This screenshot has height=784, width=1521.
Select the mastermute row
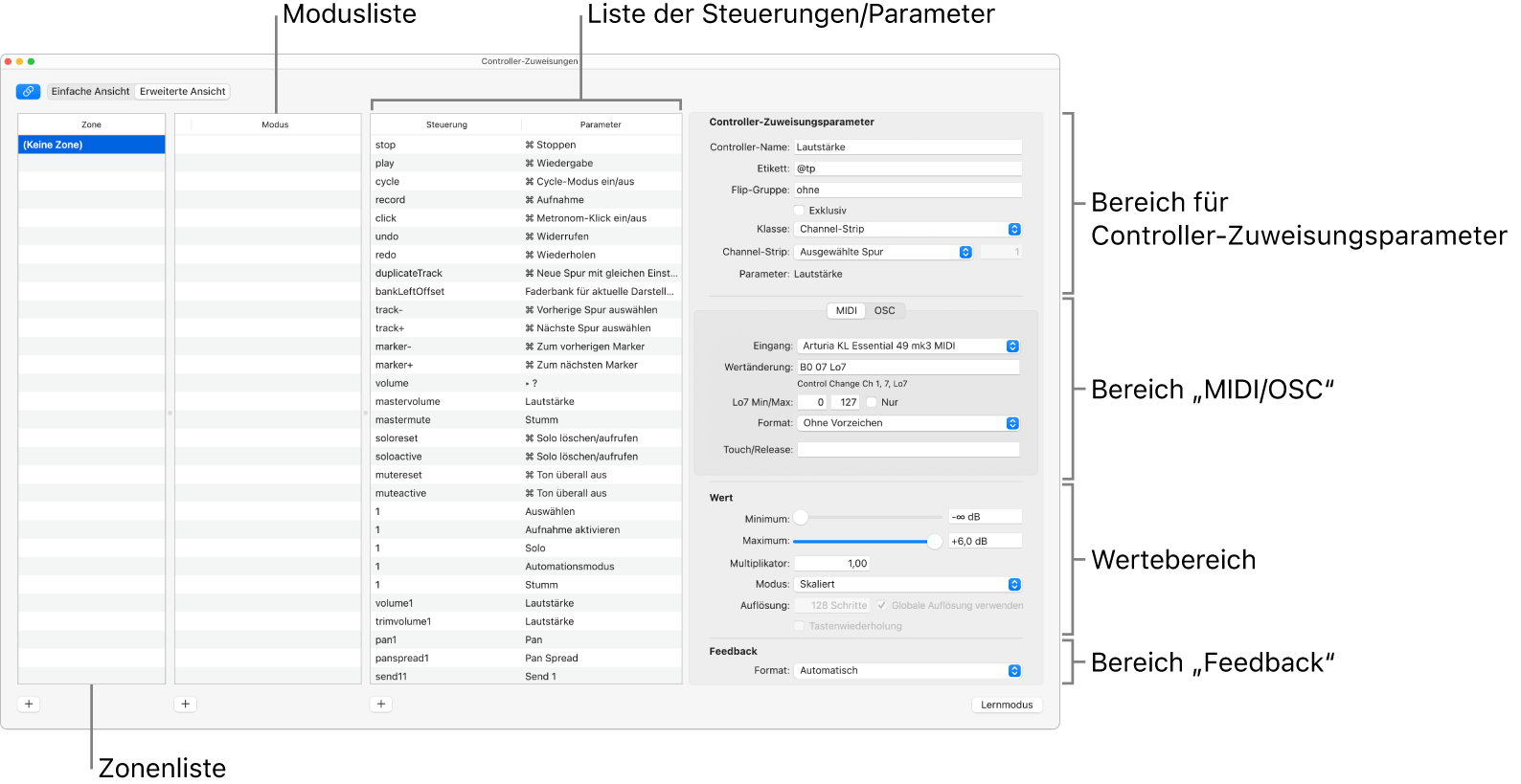(526, 419)
